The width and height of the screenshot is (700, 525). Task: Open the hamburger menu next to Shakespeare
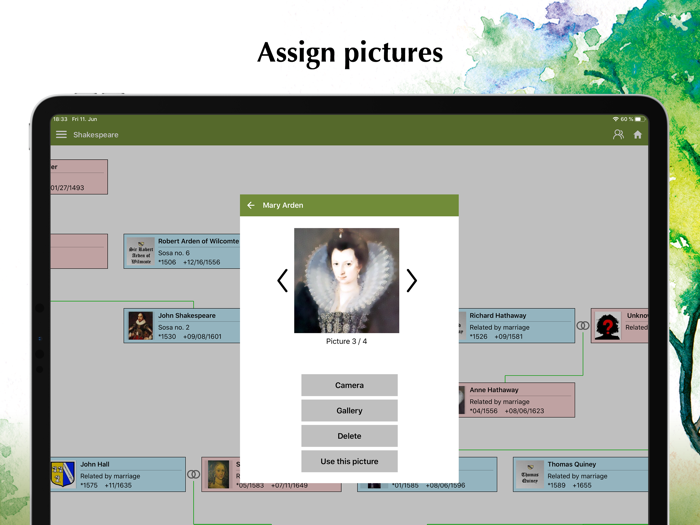(61, 134)
